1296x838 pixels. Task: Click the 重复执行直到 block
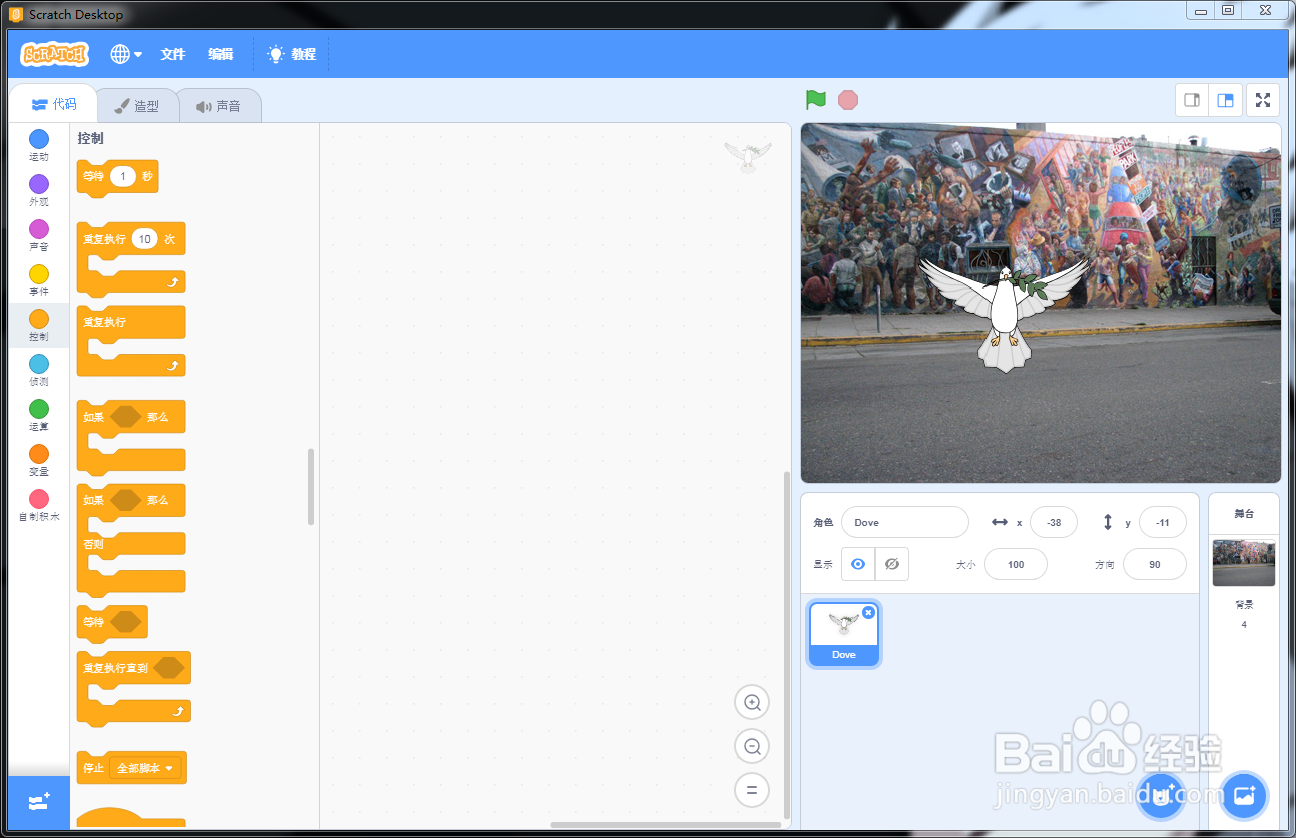133,688
